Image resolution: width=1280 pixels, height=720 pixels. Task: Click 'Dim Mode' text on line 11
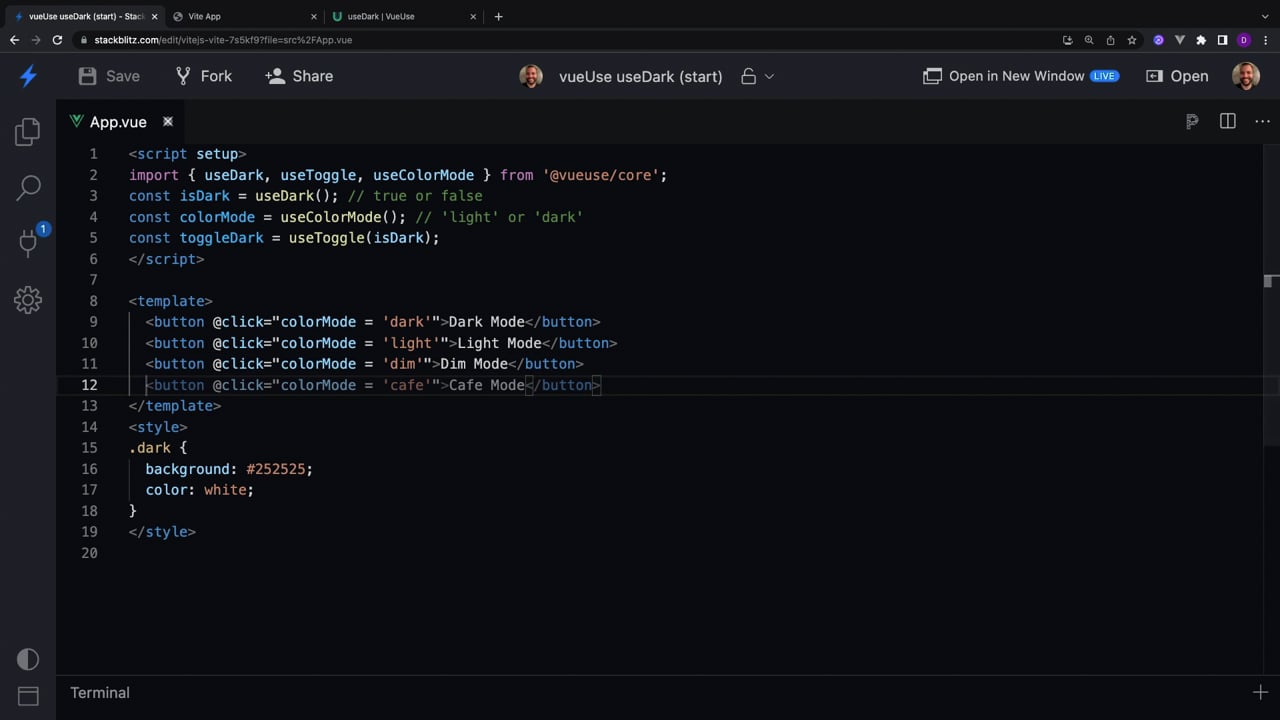(474, 364)
